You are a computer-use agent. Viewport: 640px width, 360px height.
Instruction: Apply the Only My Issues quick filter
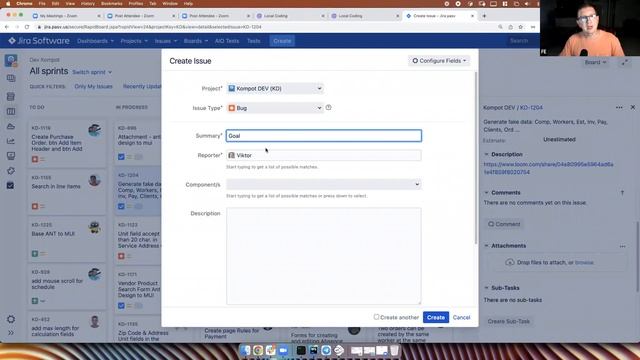pos(93,87)
